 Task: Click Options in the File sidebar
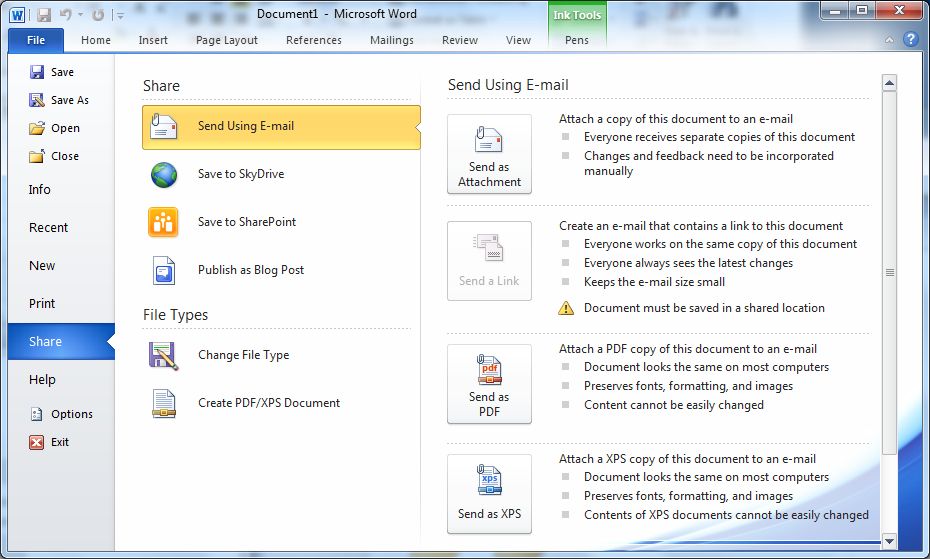71,414
